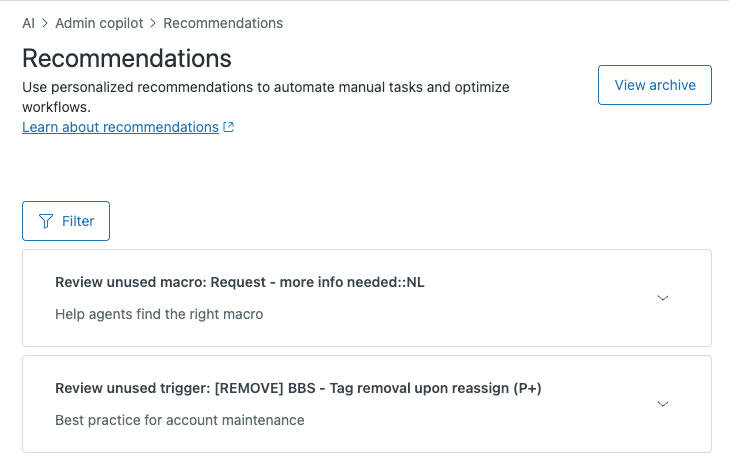Click the external-link icon beside Learn about recommendations
Viewport: 729px width, 461px height.
(229, 127)
